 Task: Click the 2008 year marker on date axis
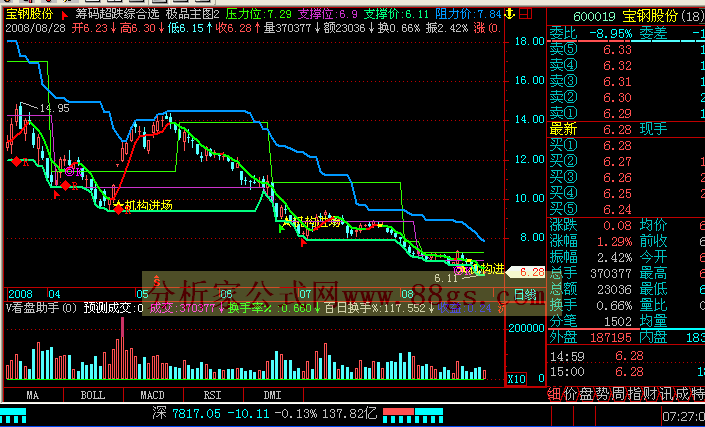pos(20,294)
